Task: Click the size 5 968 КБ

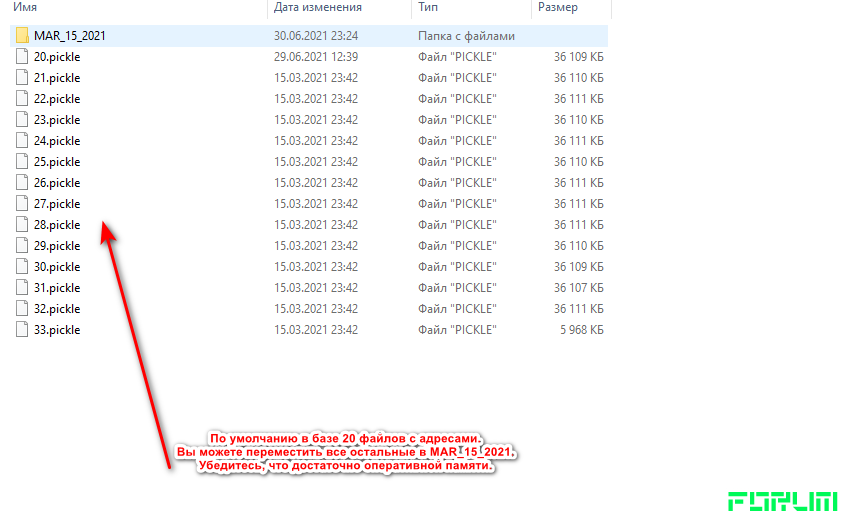Action: (582, 330)
